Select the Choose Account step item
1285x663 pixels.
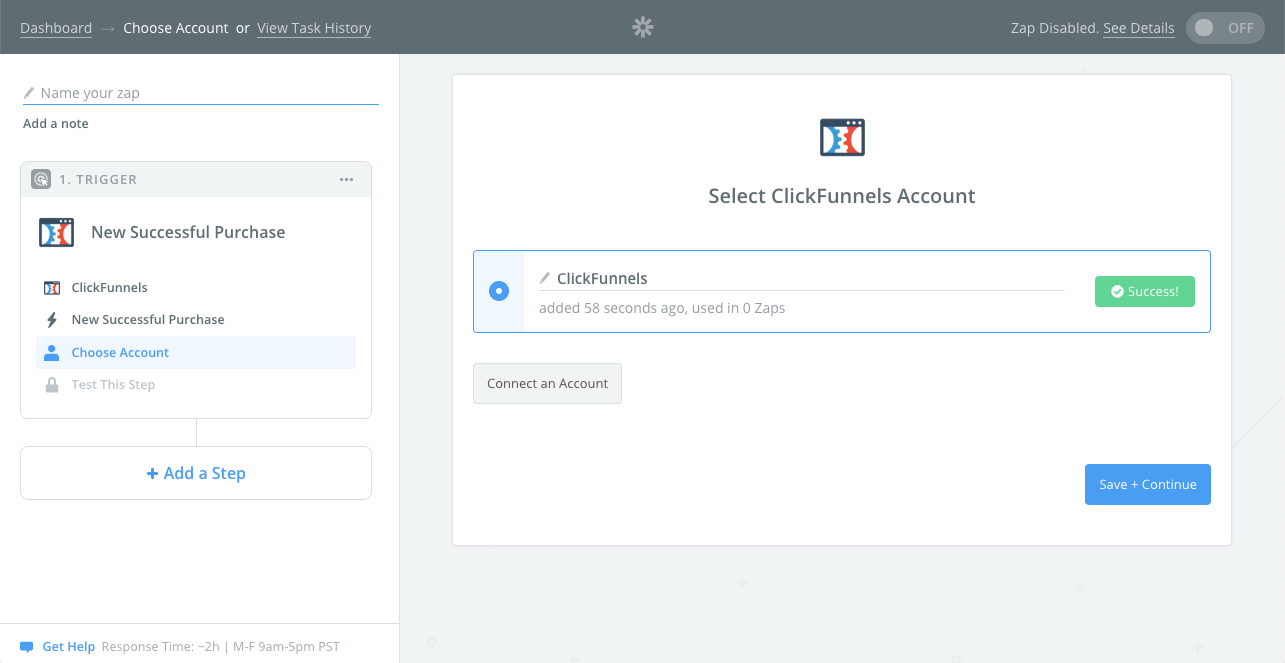(196, 352)
